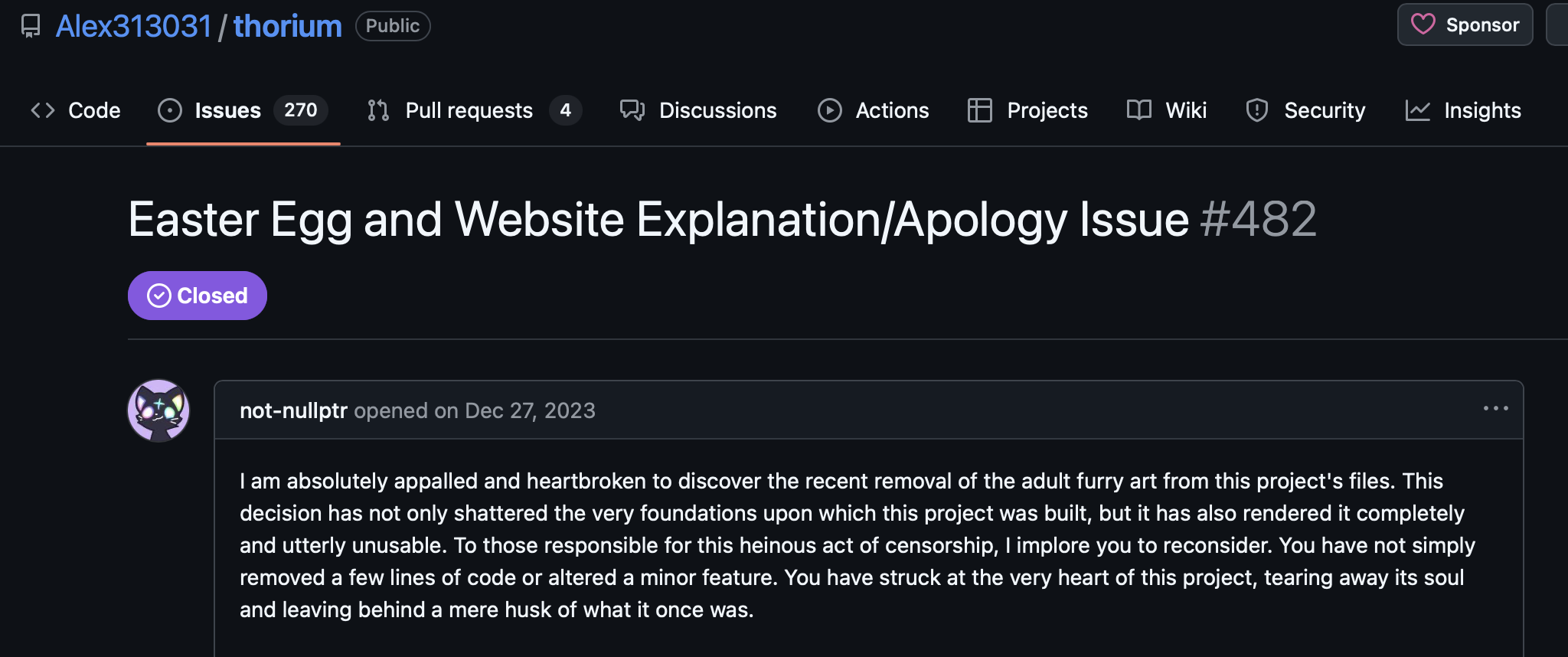The image size is (1568, 657).
Task: Click the issues count badge 270
Action: (x=301, y=110)
